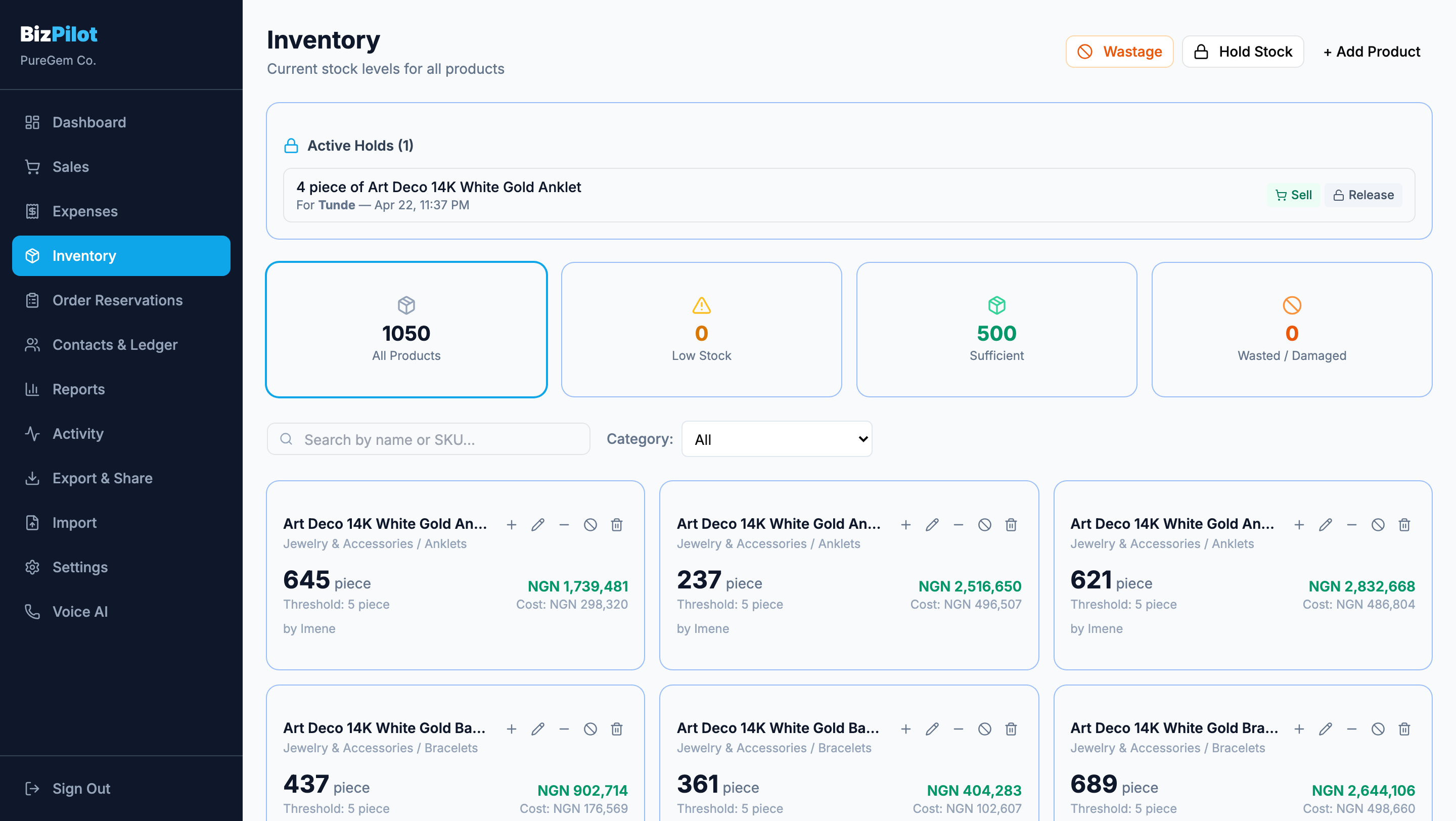Reduce stock on the 689 piece card
Viewport: 1456px width, 821px height.
pyautogui.click(x=1351, y=729)
